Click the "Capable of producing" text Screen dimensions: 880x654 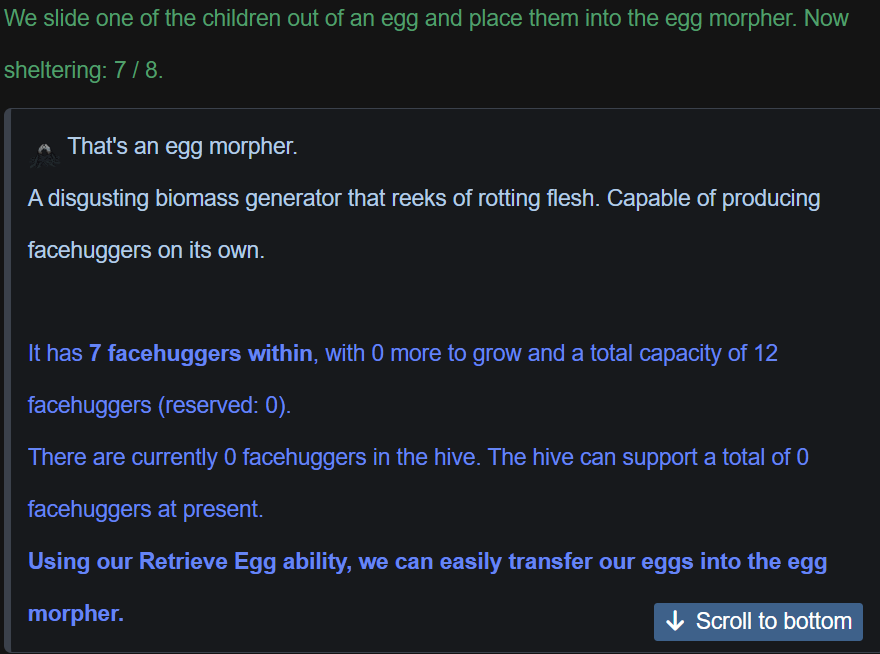tap(713, 198)
